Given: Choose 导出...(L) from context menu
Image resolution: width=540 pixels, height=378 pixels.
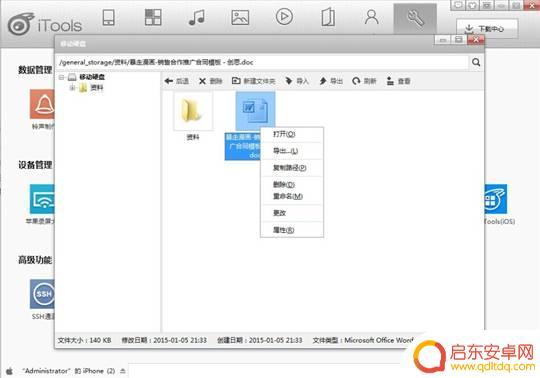Looking at the screenshot, I should coord(292,151).
